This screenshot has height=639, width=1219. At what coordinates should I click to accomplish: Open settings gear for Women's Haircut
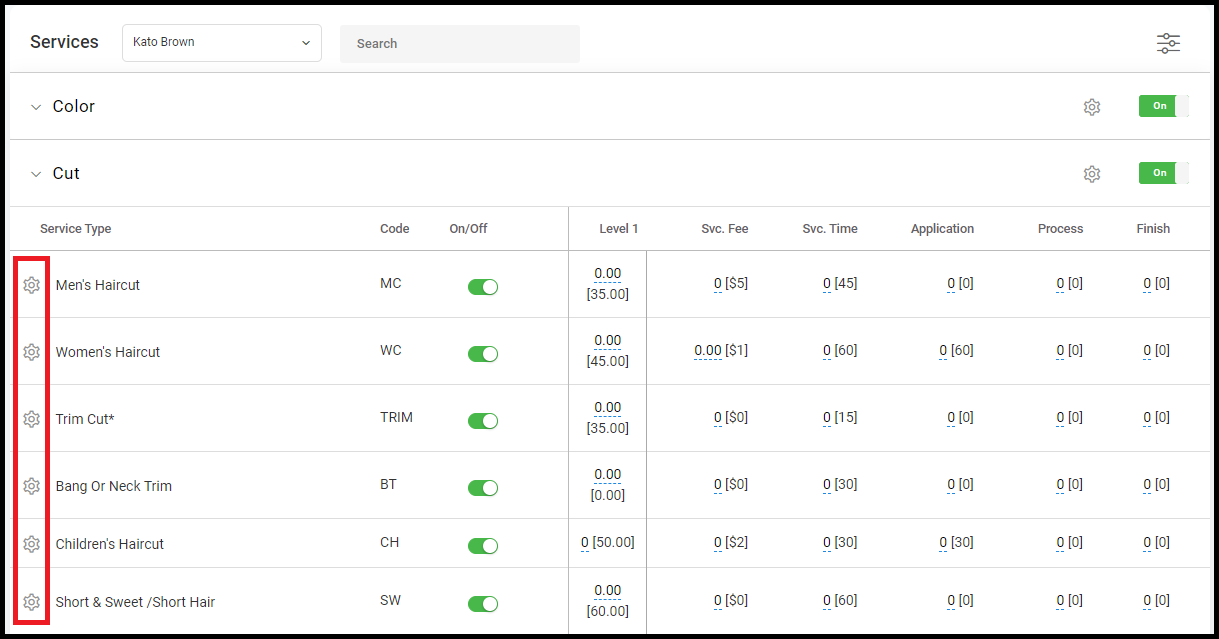[x=31, y=352]
